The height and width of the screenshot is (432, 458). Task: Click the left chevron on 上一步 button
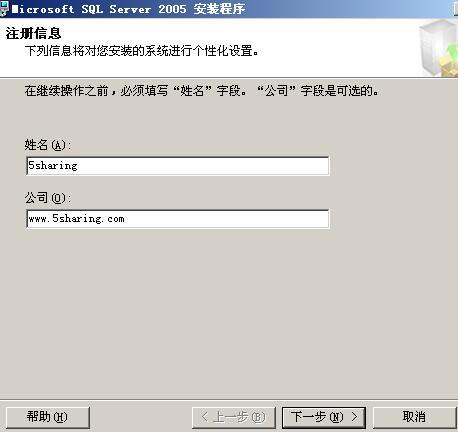tap(205, 417)
